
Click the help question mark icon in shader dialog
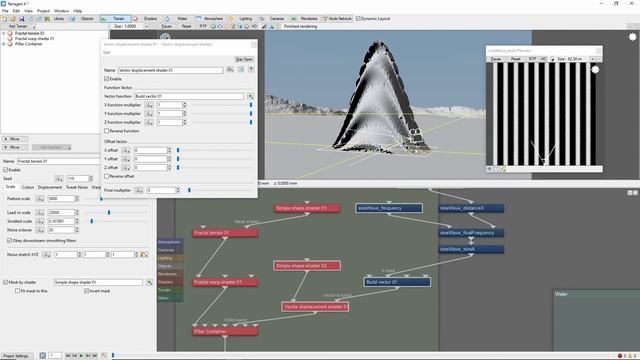point(251,70)
